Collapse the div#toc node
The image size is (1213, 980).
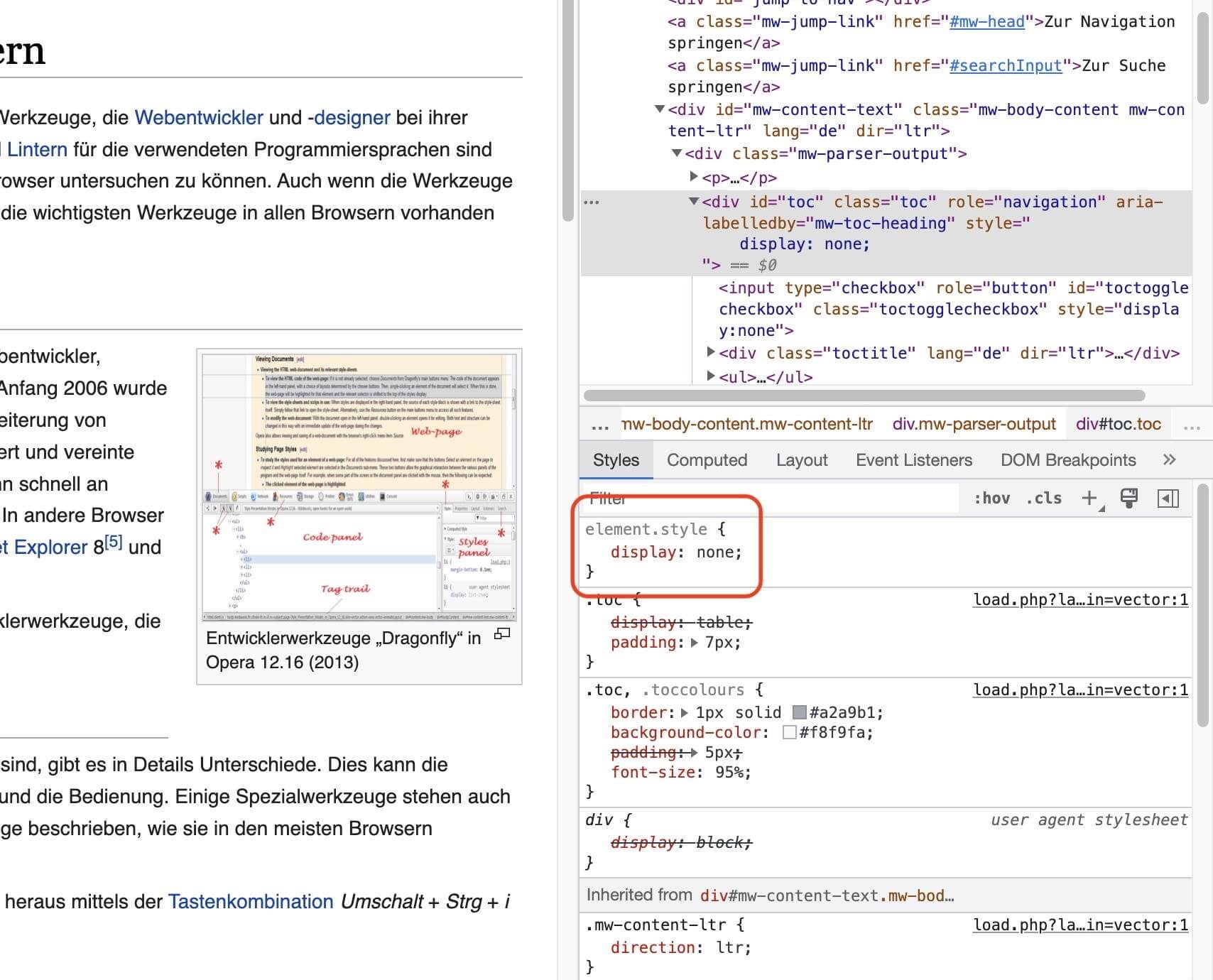pyautogui.click(x=694, y=202)
